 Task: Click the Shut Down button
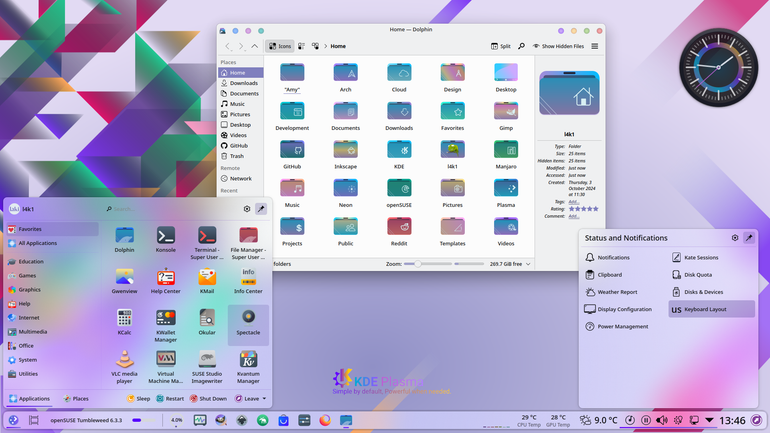208,399
